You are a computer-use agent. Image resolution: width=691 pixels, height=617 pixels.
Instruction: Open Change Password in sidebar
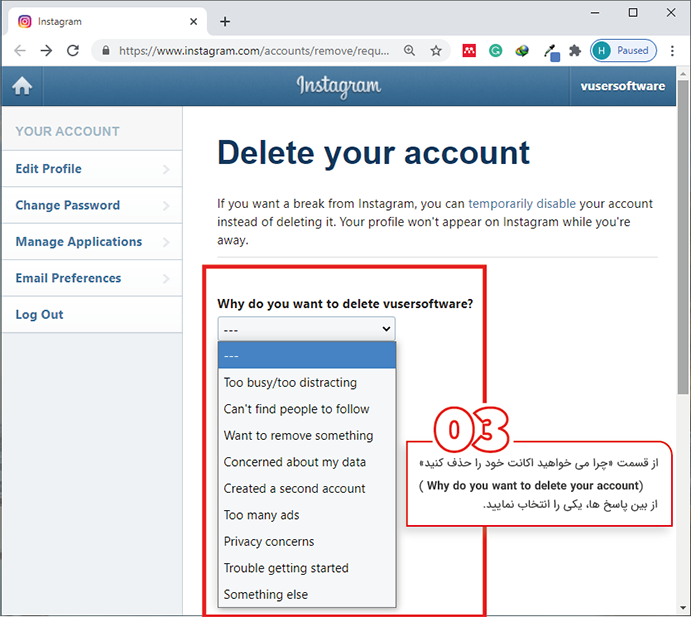(92, 205)
